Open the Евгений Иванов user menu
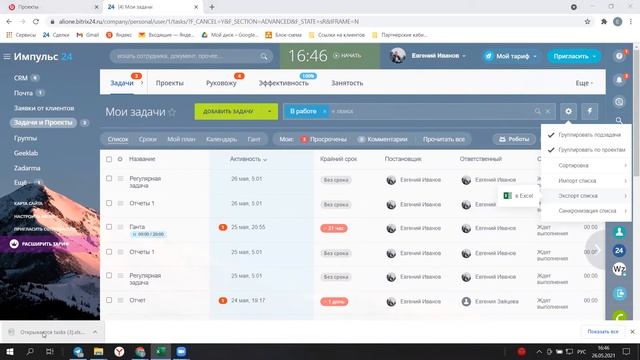 coord(439,56)
